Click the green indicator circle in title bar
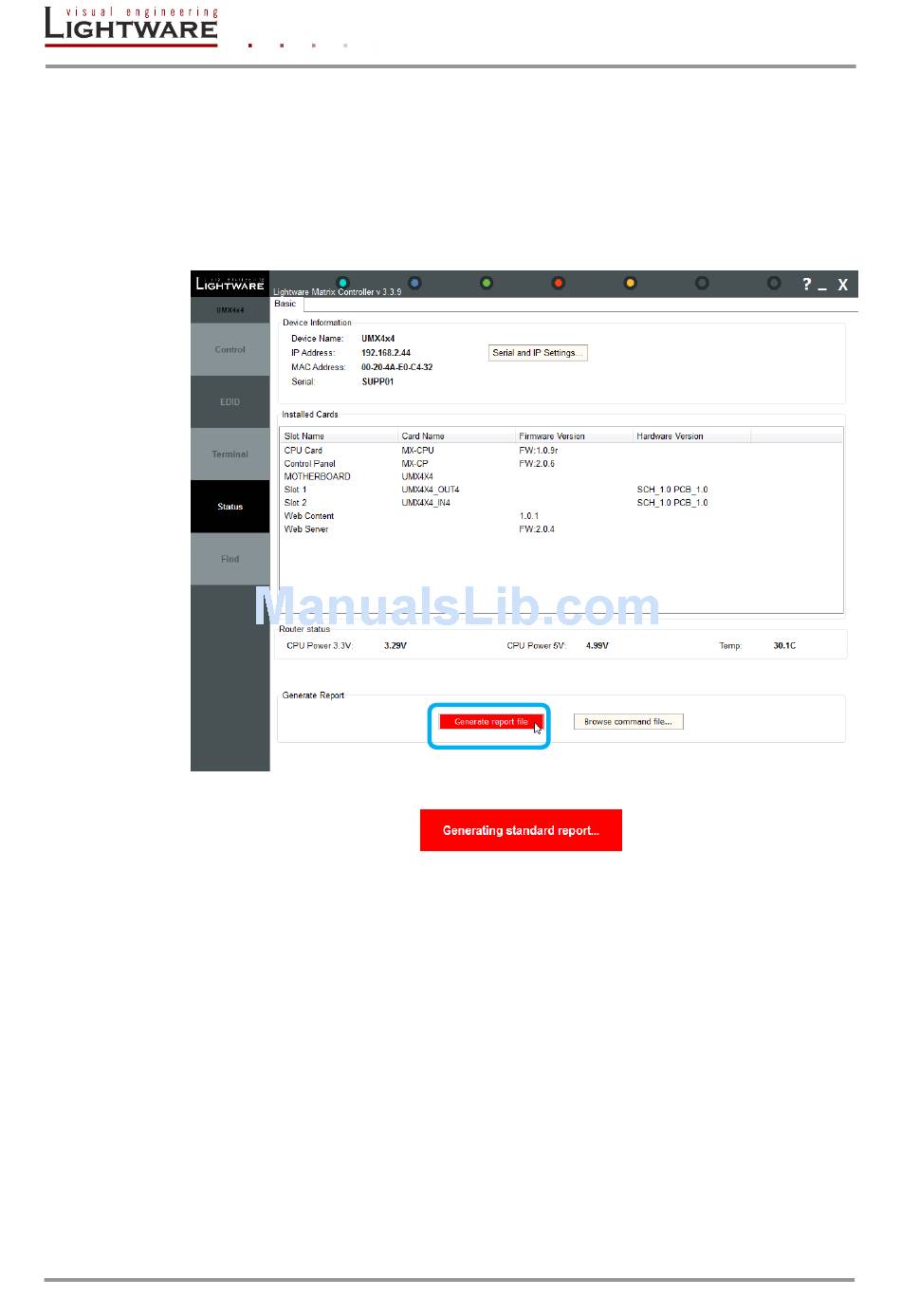This screenshot has width=901, height=1316. pos(487,283)
